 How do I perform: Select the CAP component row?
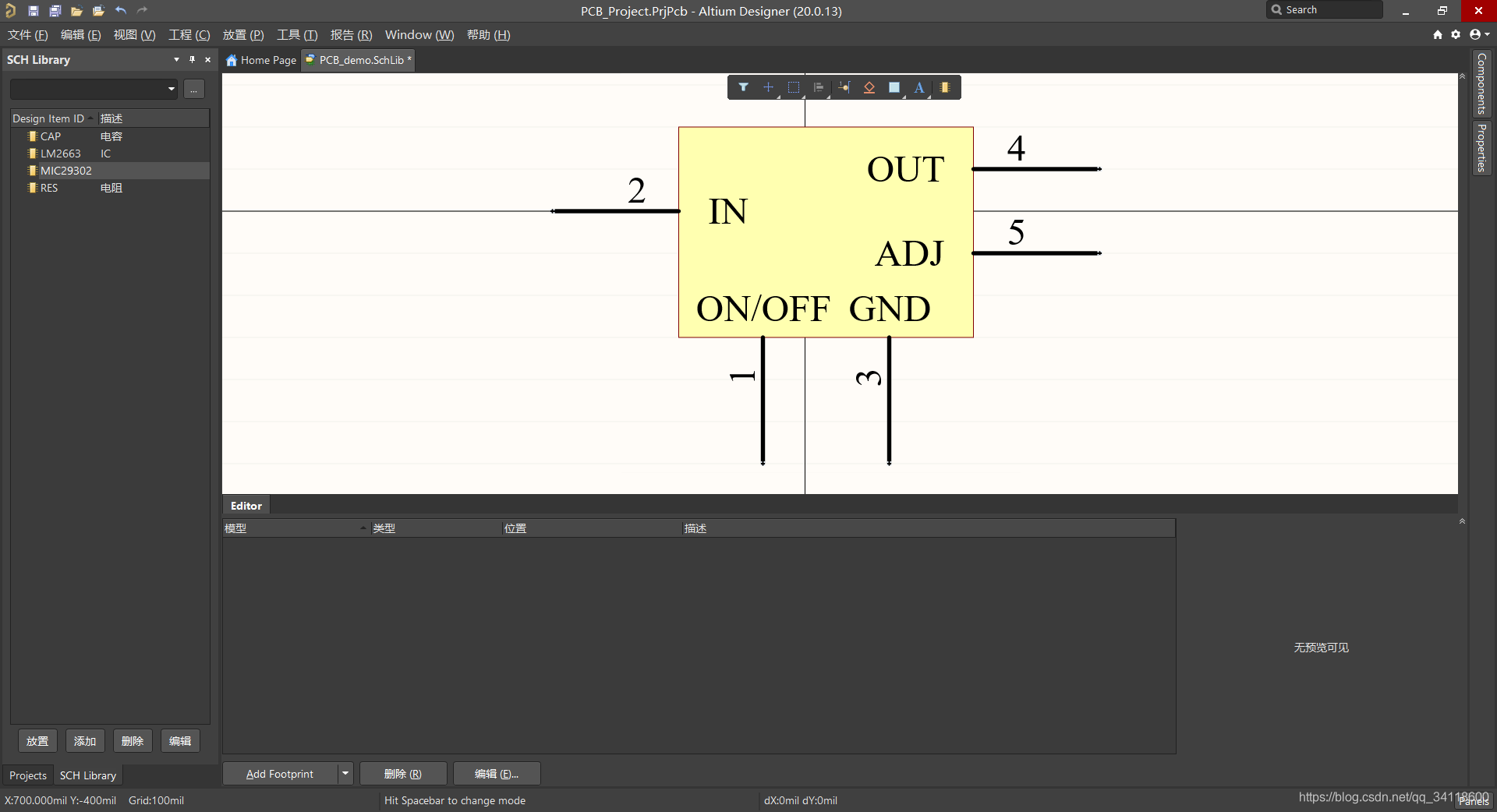pos(110,136)
